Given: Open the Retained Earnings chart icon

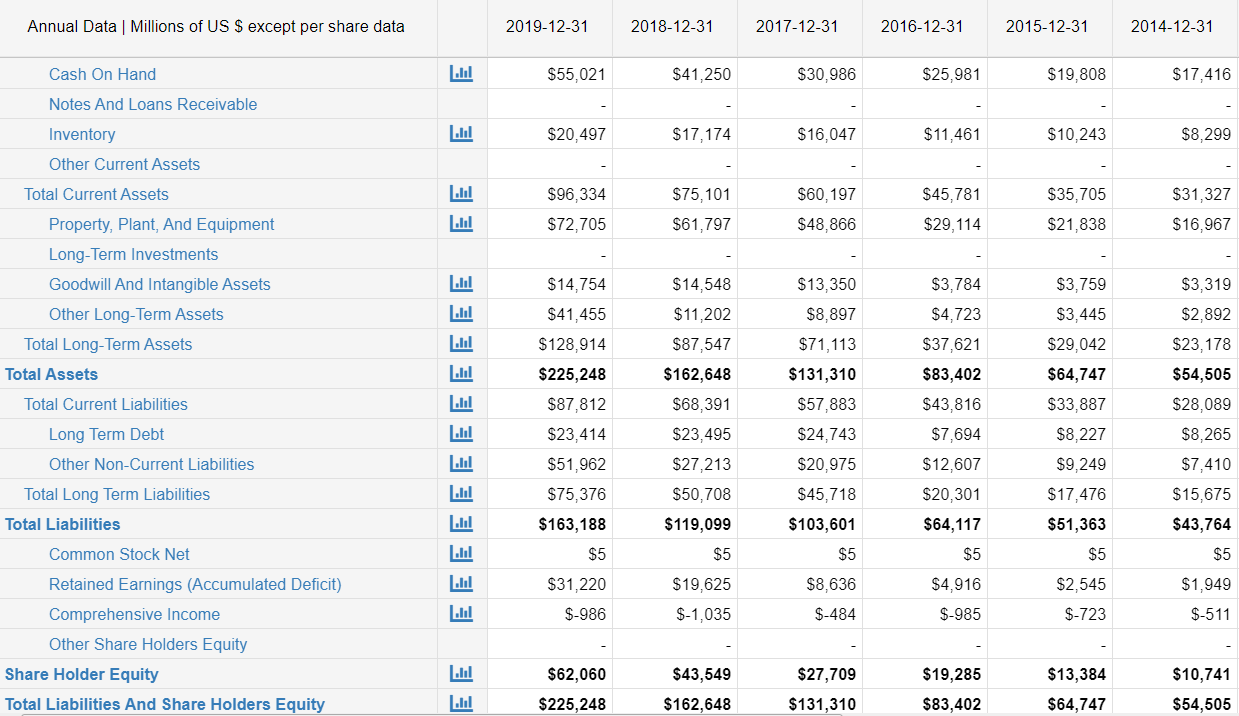Looking at the screenshot, I should 461,583.
